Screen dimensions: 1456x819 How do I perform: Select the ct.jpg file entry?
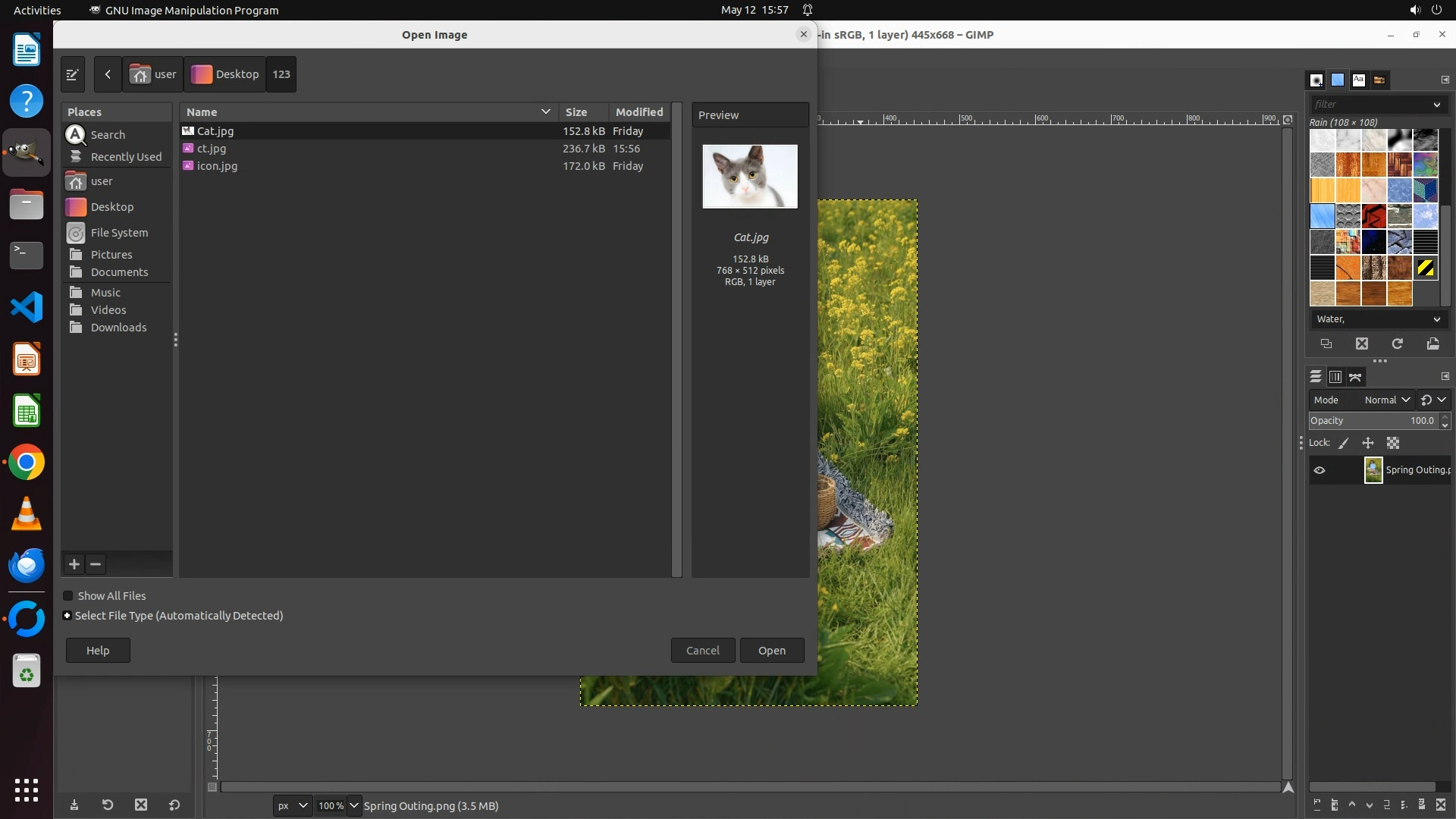pyautogui.click(x=212, y=149)
